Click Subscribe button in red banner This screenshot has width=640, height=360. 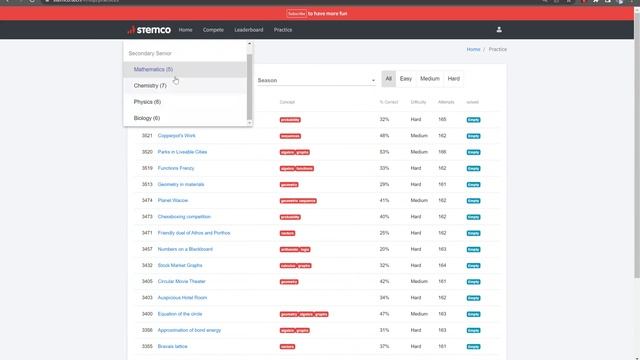click(x=296, y=13)
